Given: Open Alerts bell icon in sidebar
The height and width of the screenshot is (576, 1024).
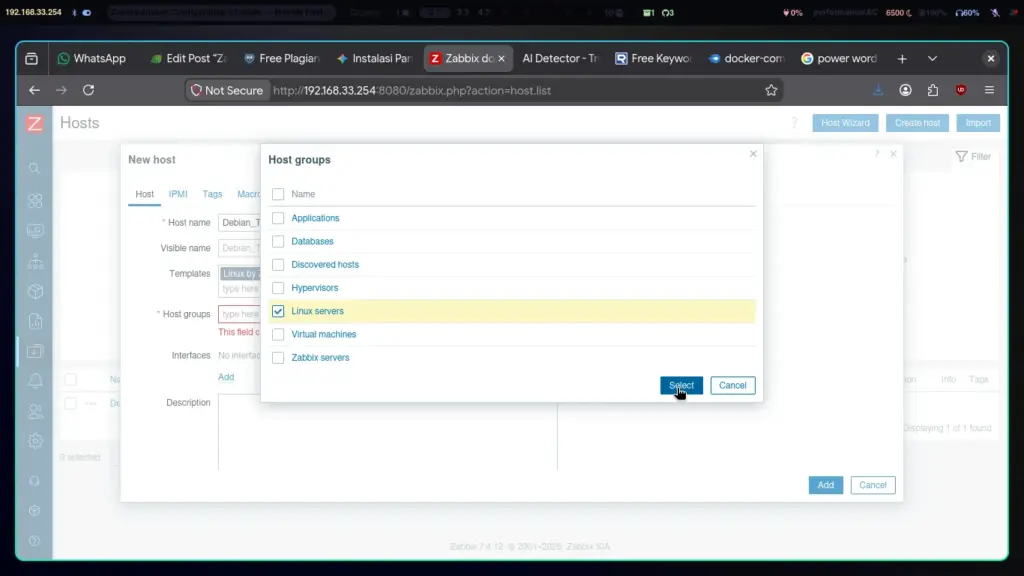Looking at the screenshot, I should pyautogui.click(x=35, y=381).
